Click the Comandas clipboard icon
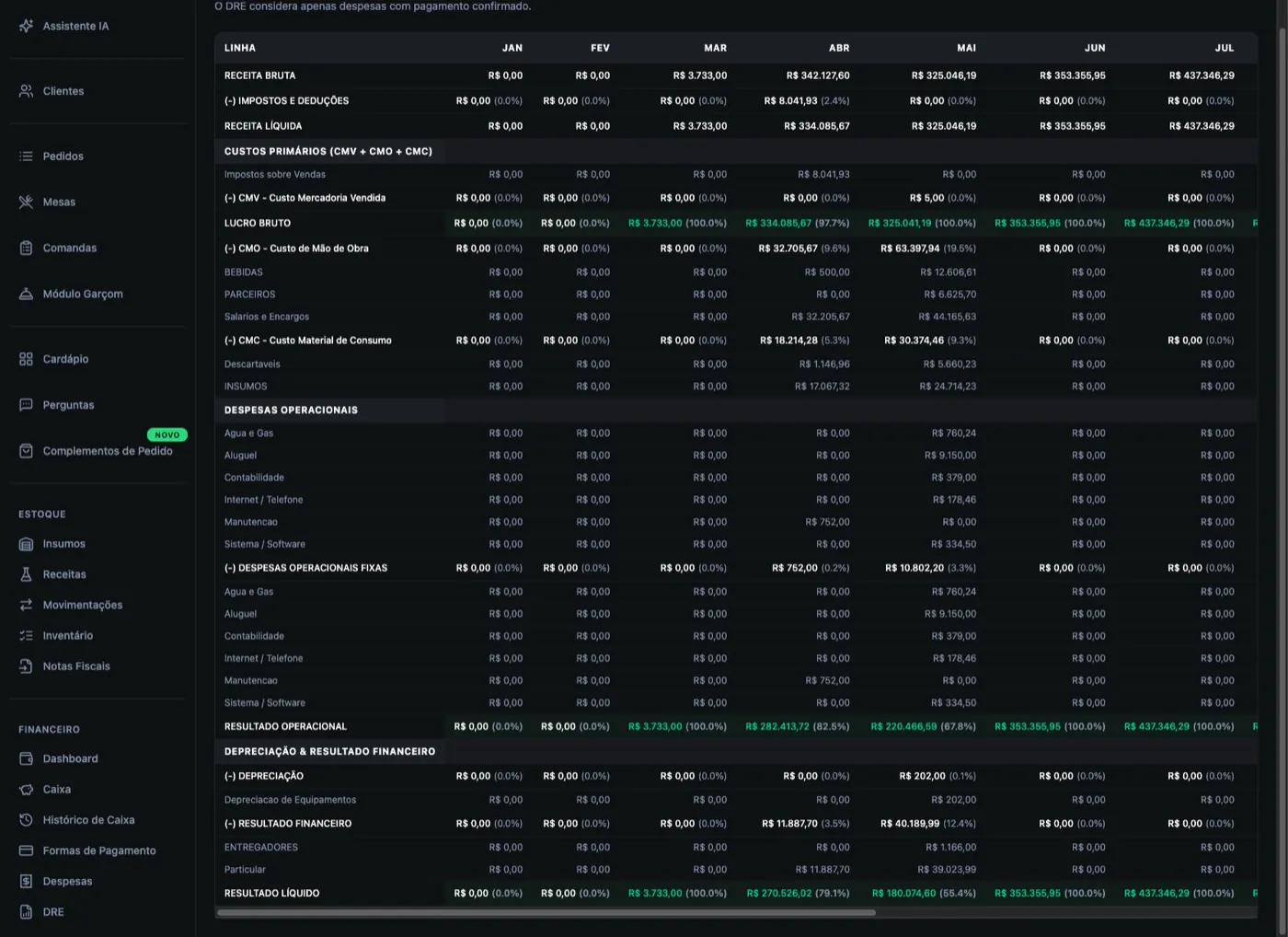The height and width of the screenshot is (937, 1288). point(26,249)
